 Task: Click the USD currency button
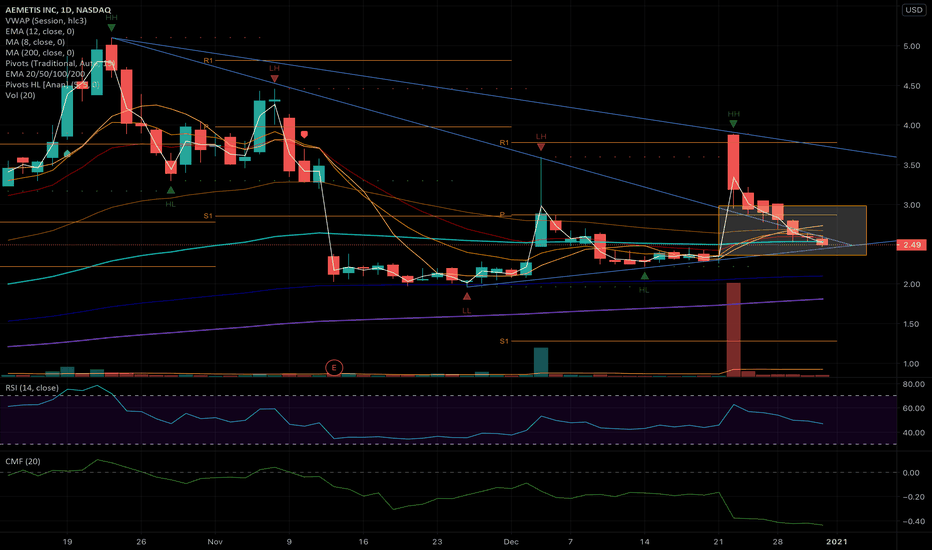[914, 10]
